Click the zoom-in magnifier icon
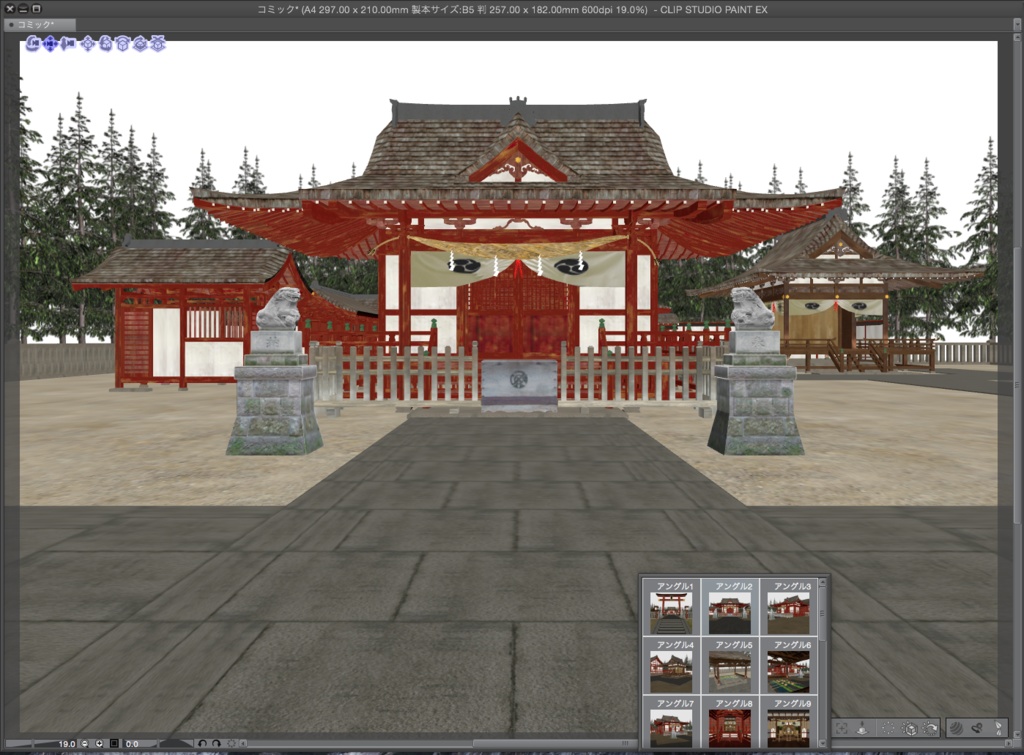Viewport: 1024px width, 755px height. (x=99, y=744)
